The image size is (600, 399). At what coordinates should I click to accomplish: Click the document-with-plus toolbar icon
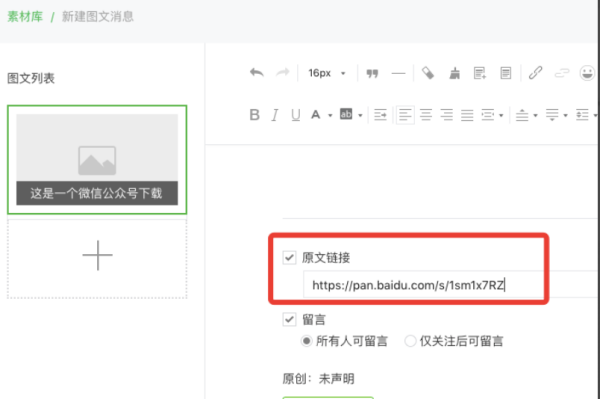tap(480, 73)
